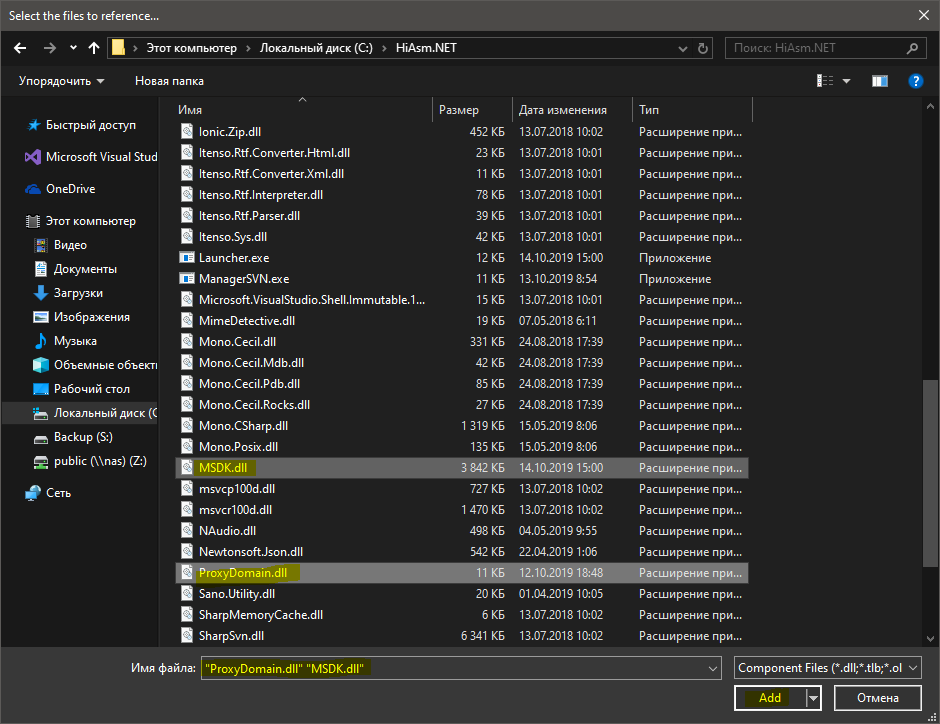The height and width of the screenshot is (724, 940).
Task: Toggle the preview pane icon
Action: tap(880, 81)
